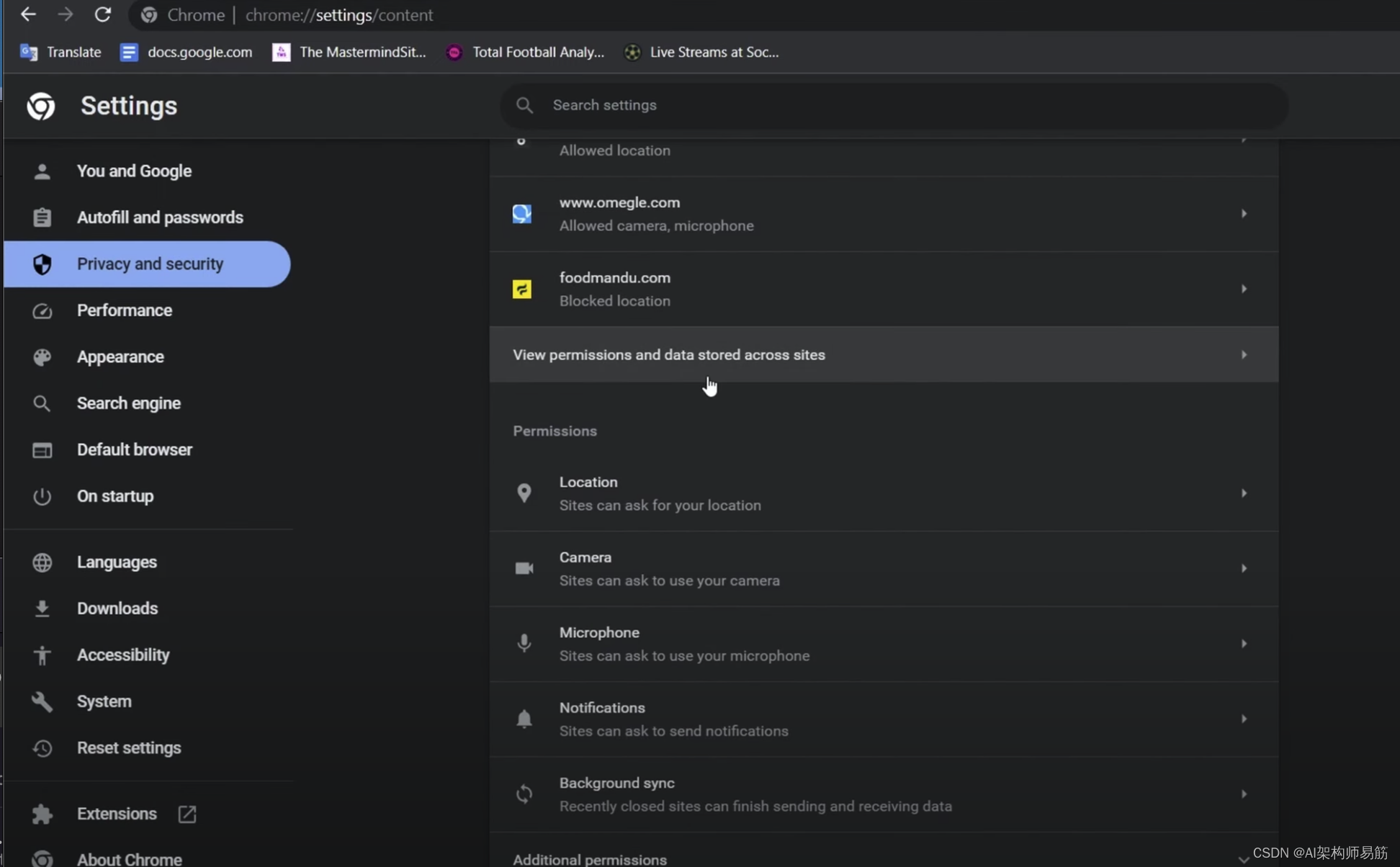Click the On startup power icon

(42, 496)
